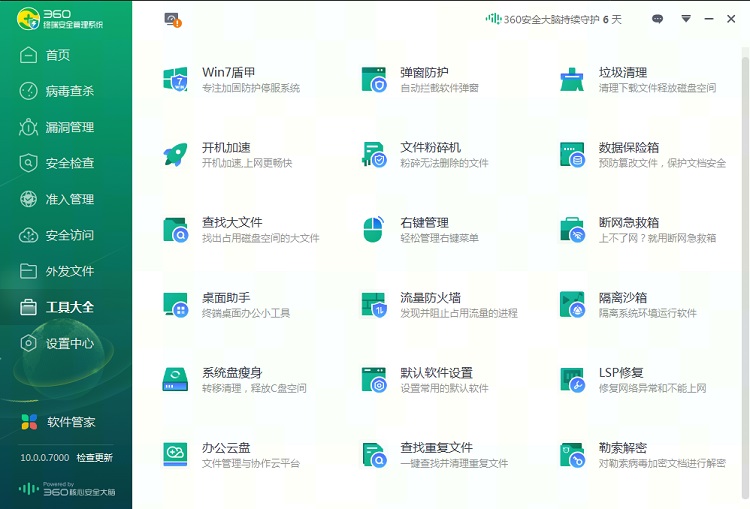Click the notification icon with orange badge
The image size is (750, 509).
tap(172, 19)
